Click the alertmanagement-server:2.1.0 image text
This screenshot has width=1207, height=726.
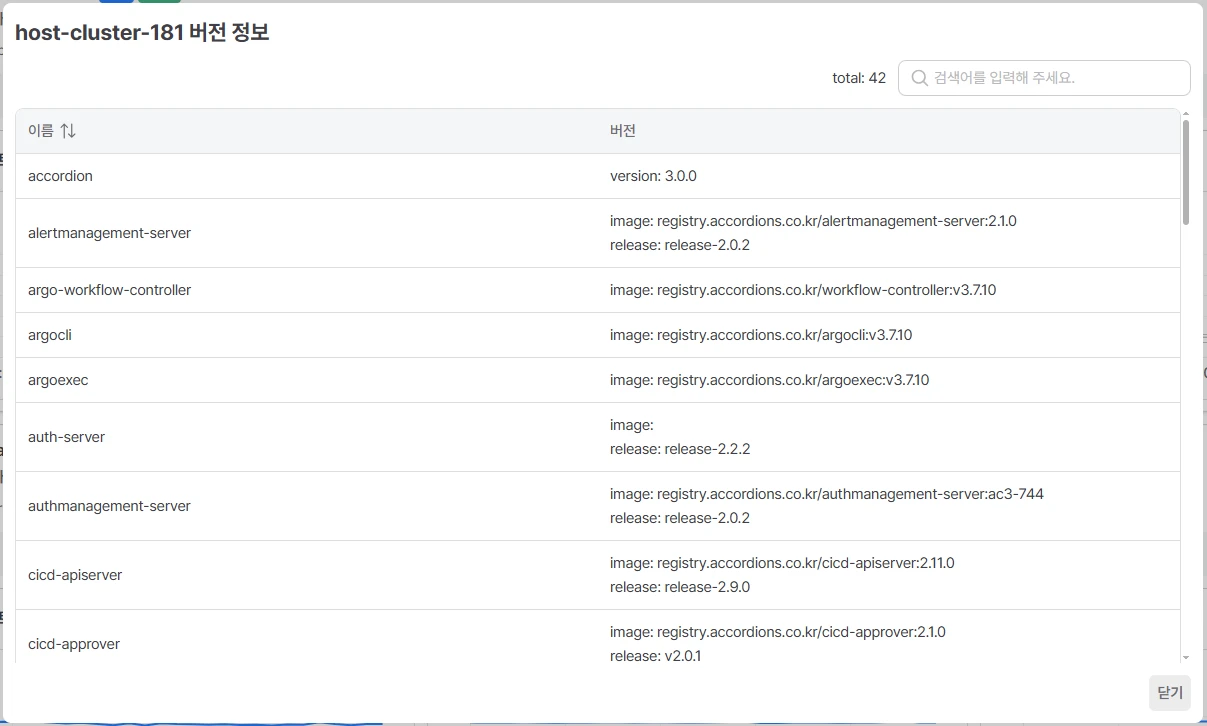(813, 221)
